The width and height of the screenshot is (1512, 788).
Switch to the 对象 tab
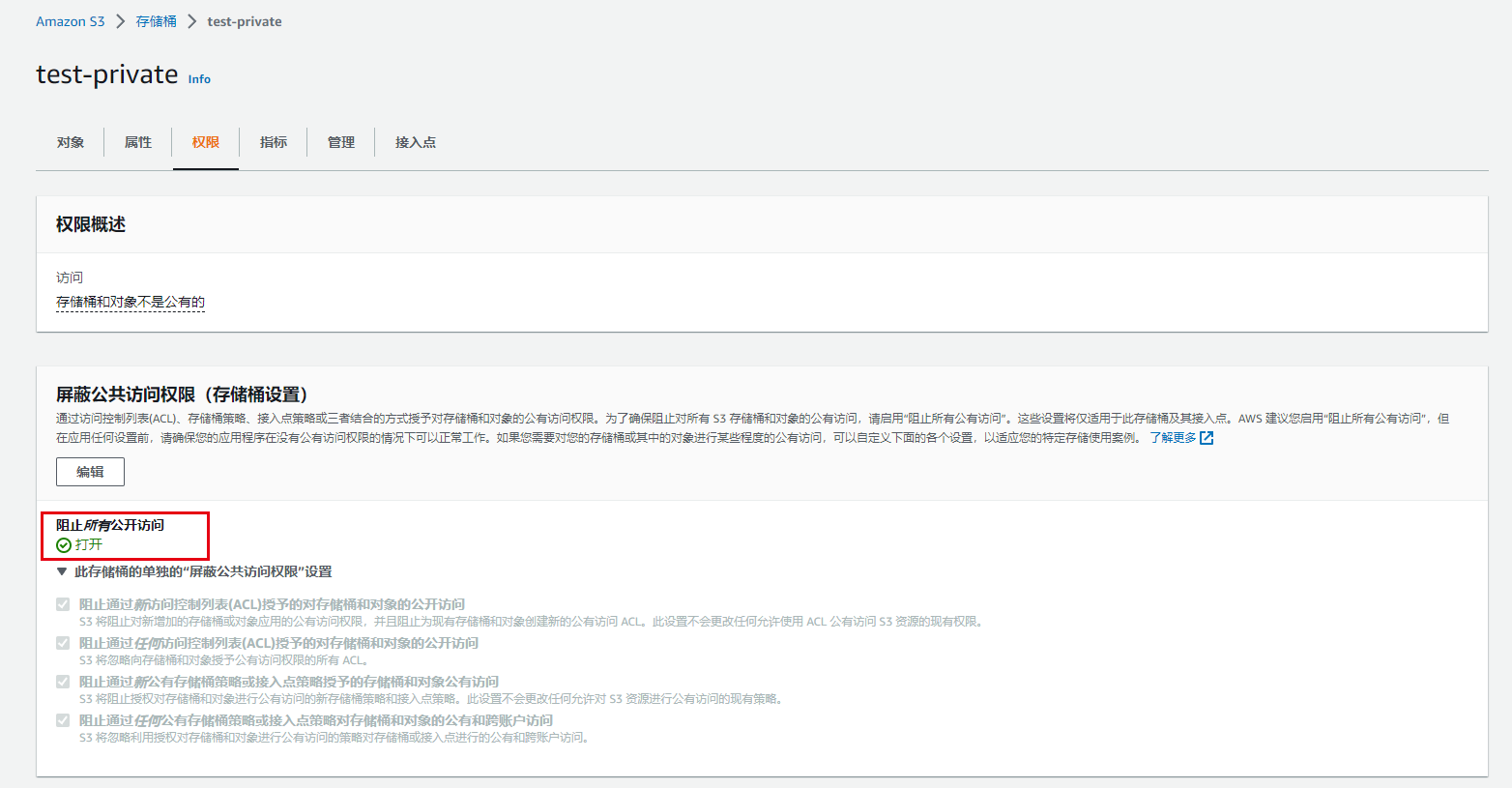click(x=71, y=142)
